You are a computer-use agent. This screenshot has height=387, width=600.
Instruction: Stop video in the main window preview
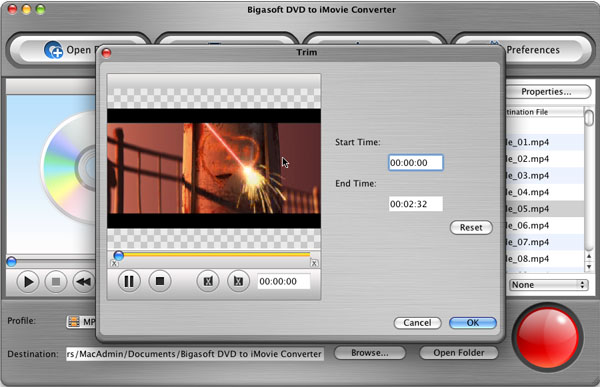click(x=56, y=282)
